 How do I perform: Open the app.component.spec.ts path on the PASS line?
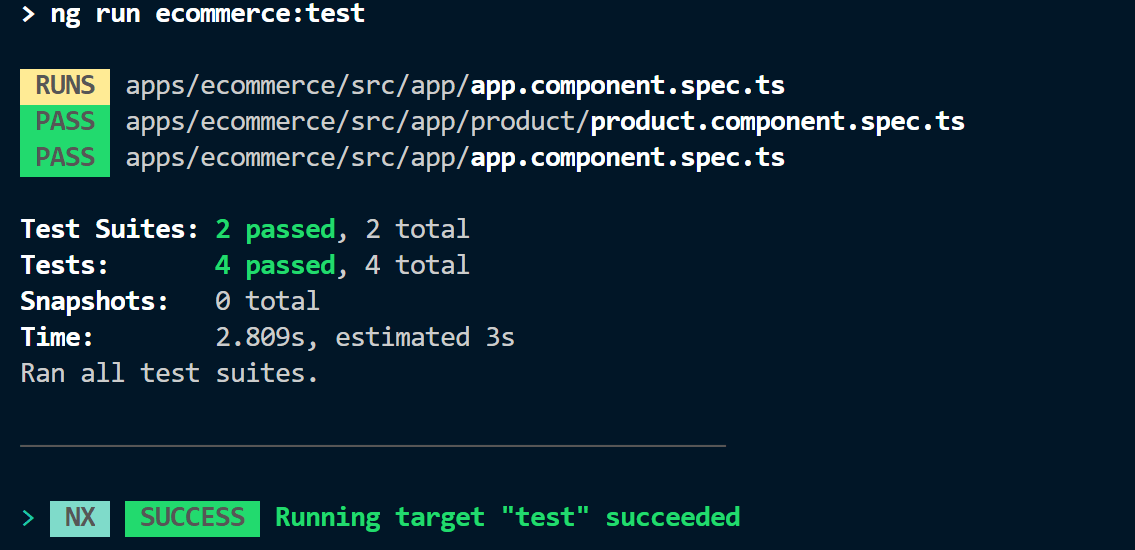pos(455,158)
